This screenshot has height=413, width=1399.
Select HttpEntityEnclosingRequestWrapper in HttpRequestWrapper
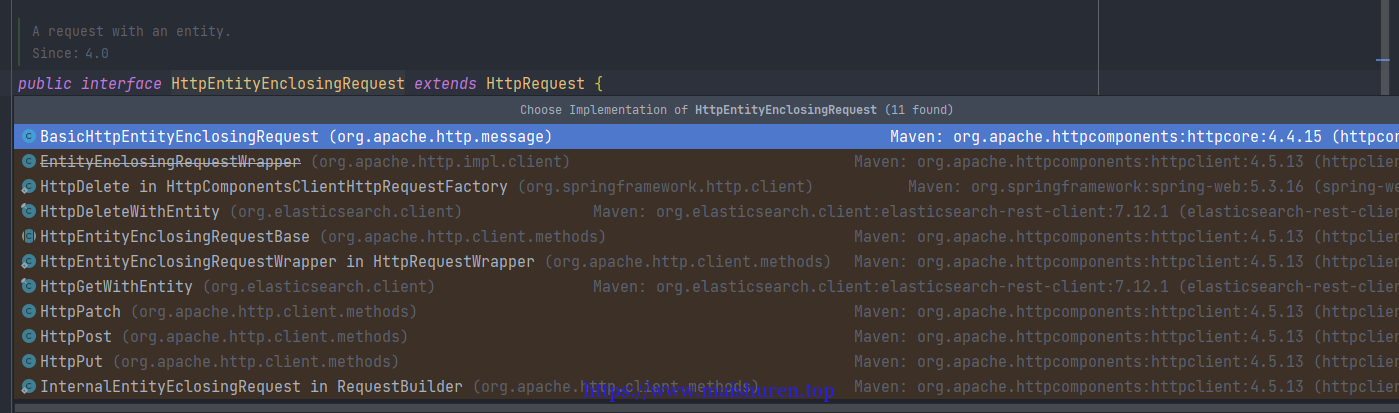pyautogui.click(x=706, y=261)
